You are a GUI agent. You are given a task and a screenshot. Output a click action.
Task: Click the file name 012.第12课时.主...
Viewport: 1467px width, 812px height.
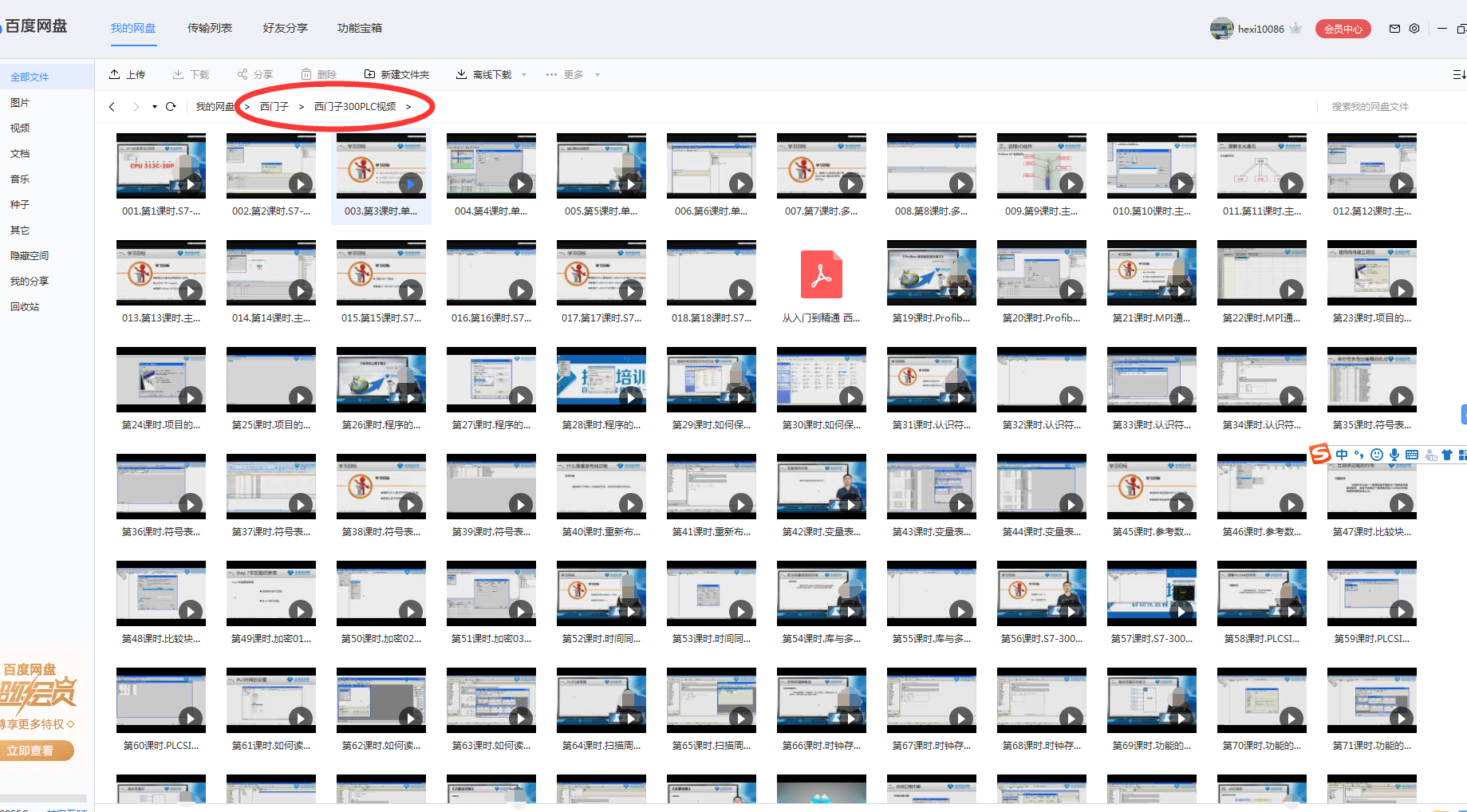coord(1372,211)
